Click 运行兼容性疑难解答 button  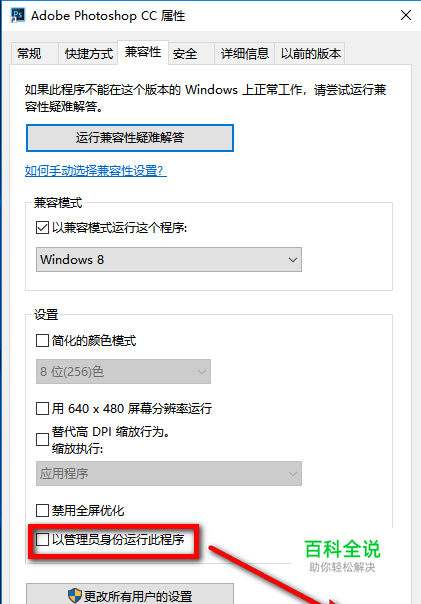pos(130,138)
